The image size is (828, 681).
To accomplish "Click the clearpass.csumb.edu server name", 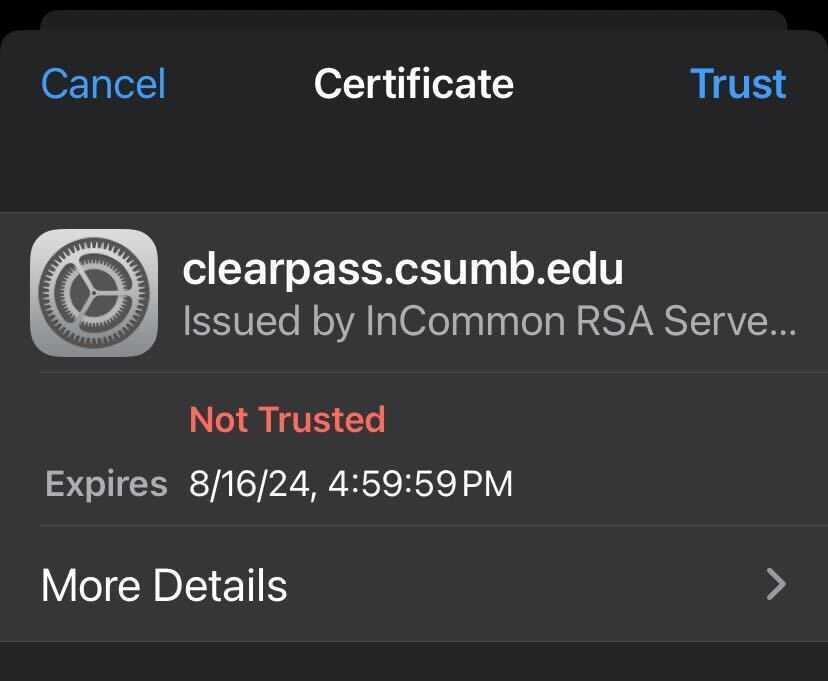I will (403, 270).
